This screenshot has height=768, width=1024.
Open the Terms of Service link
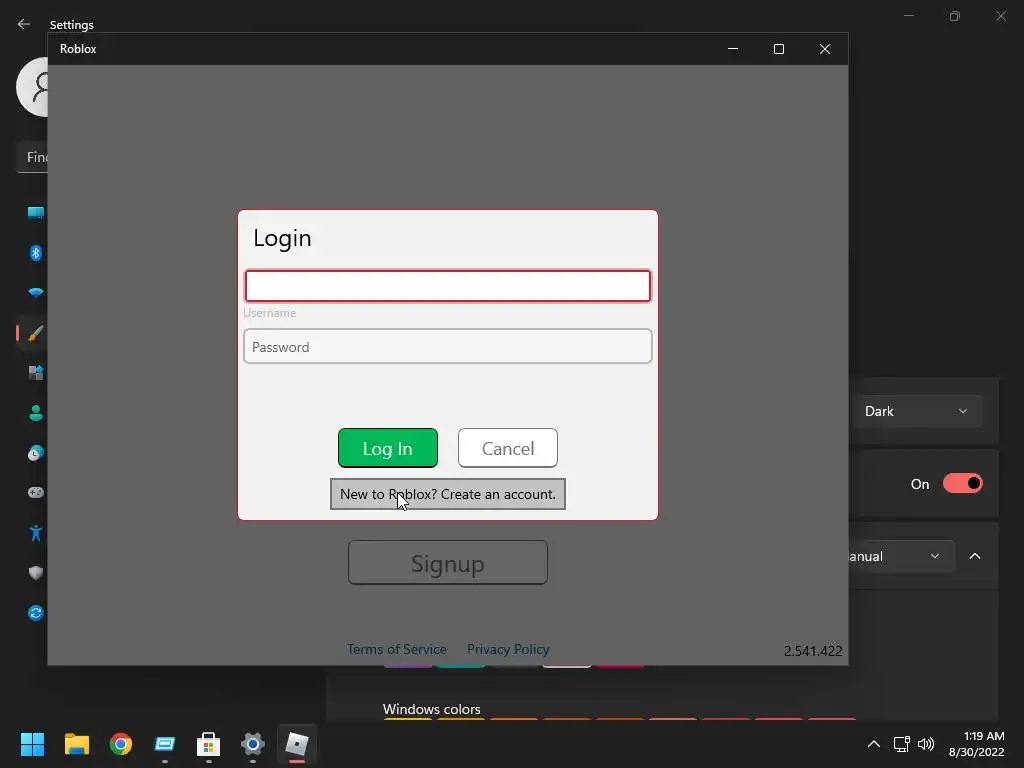(x=397, y=649)
